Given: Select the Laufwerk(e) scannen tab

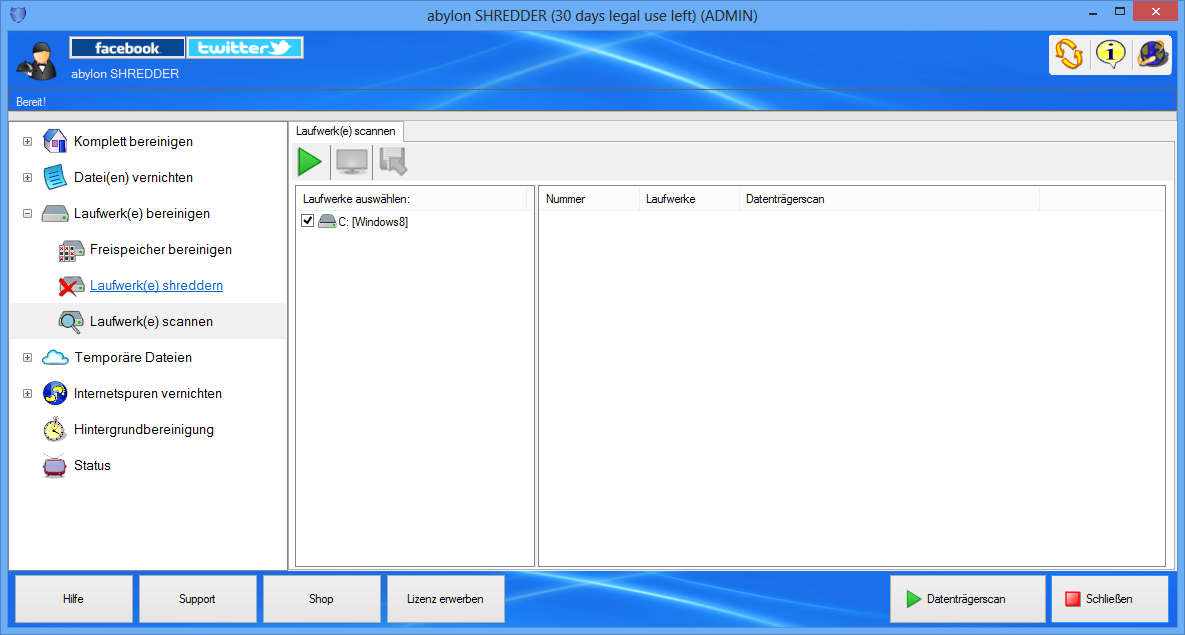Looking at the screenshot, I should (x=346, y=132).
